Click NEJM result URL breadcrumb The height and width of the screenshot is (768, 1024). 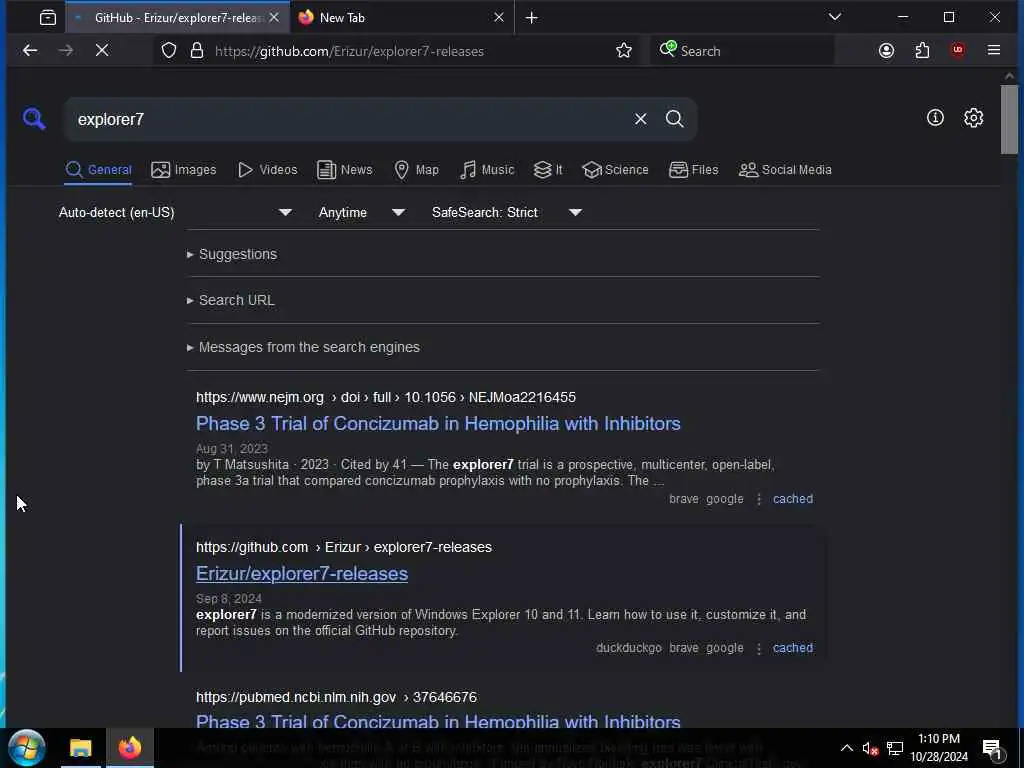click(x=386, y=397)
